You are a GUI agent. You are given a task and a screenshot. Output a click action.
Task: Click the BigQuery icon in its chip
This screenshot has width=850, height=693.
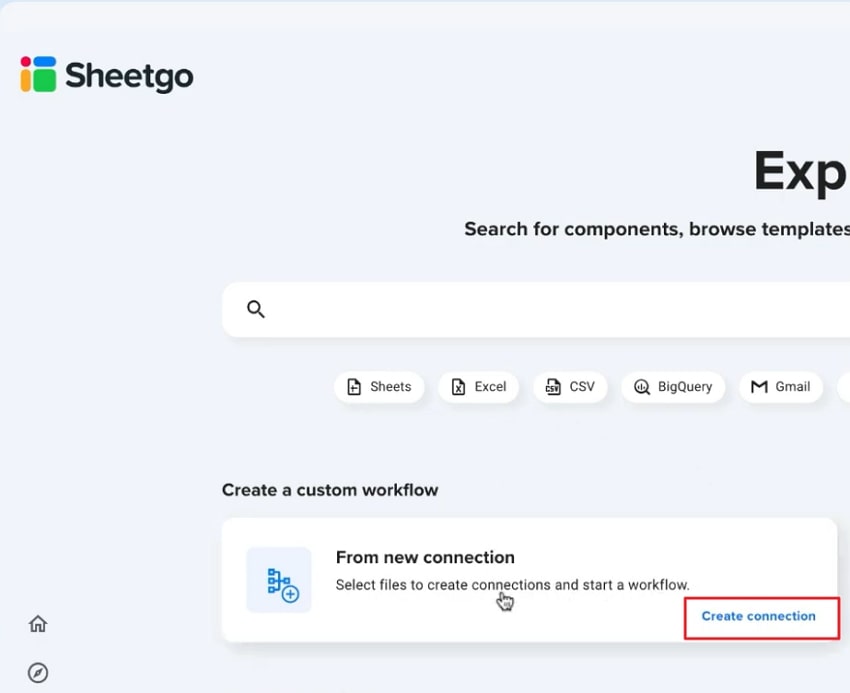[x=641, y=386]
